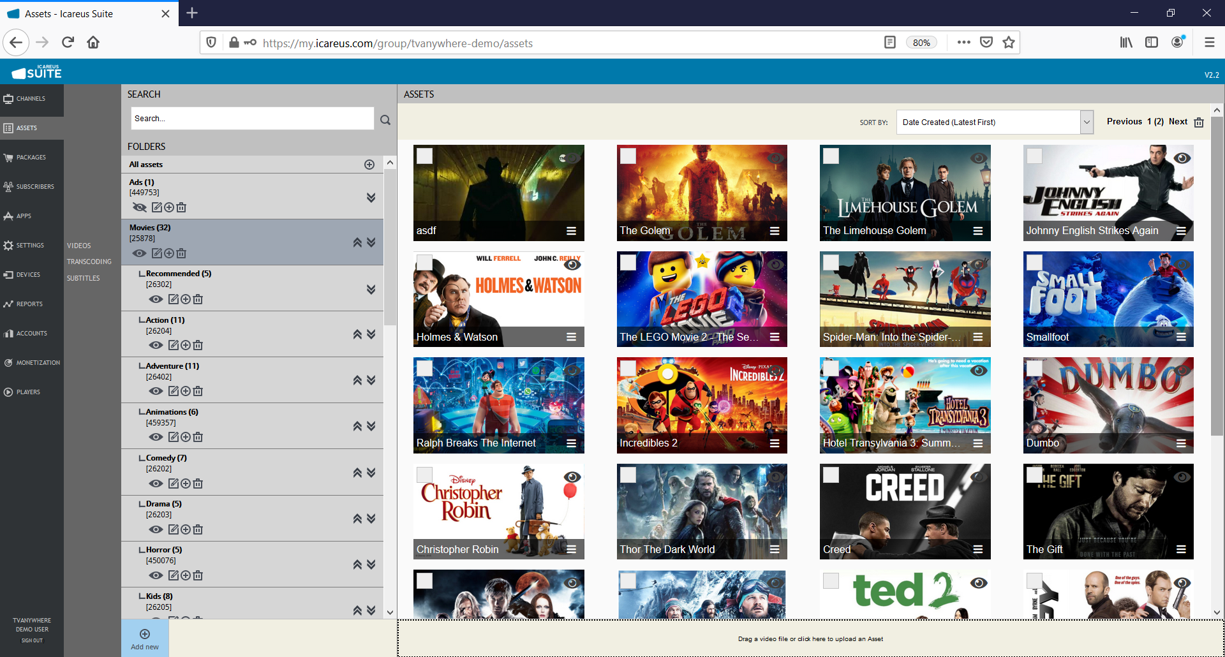This screenshot has height=657, width=1225.
Task: Tick the Holmes & Watson checkbox
Action: click(x=425, y=262)
